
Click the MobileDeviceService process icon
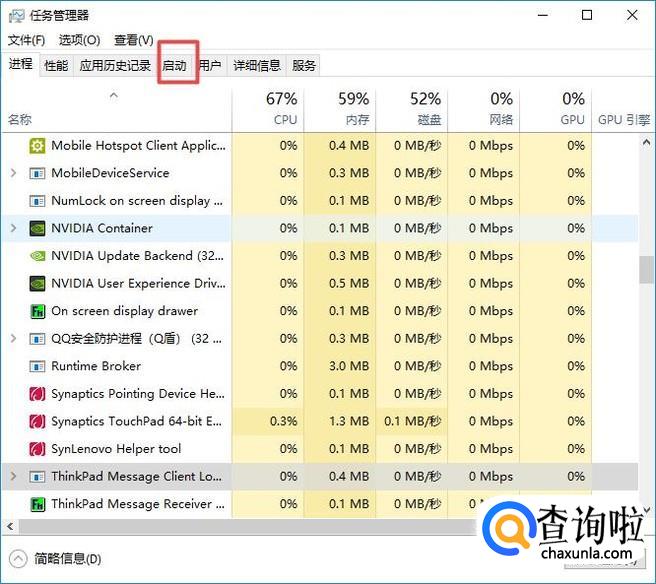37,173
